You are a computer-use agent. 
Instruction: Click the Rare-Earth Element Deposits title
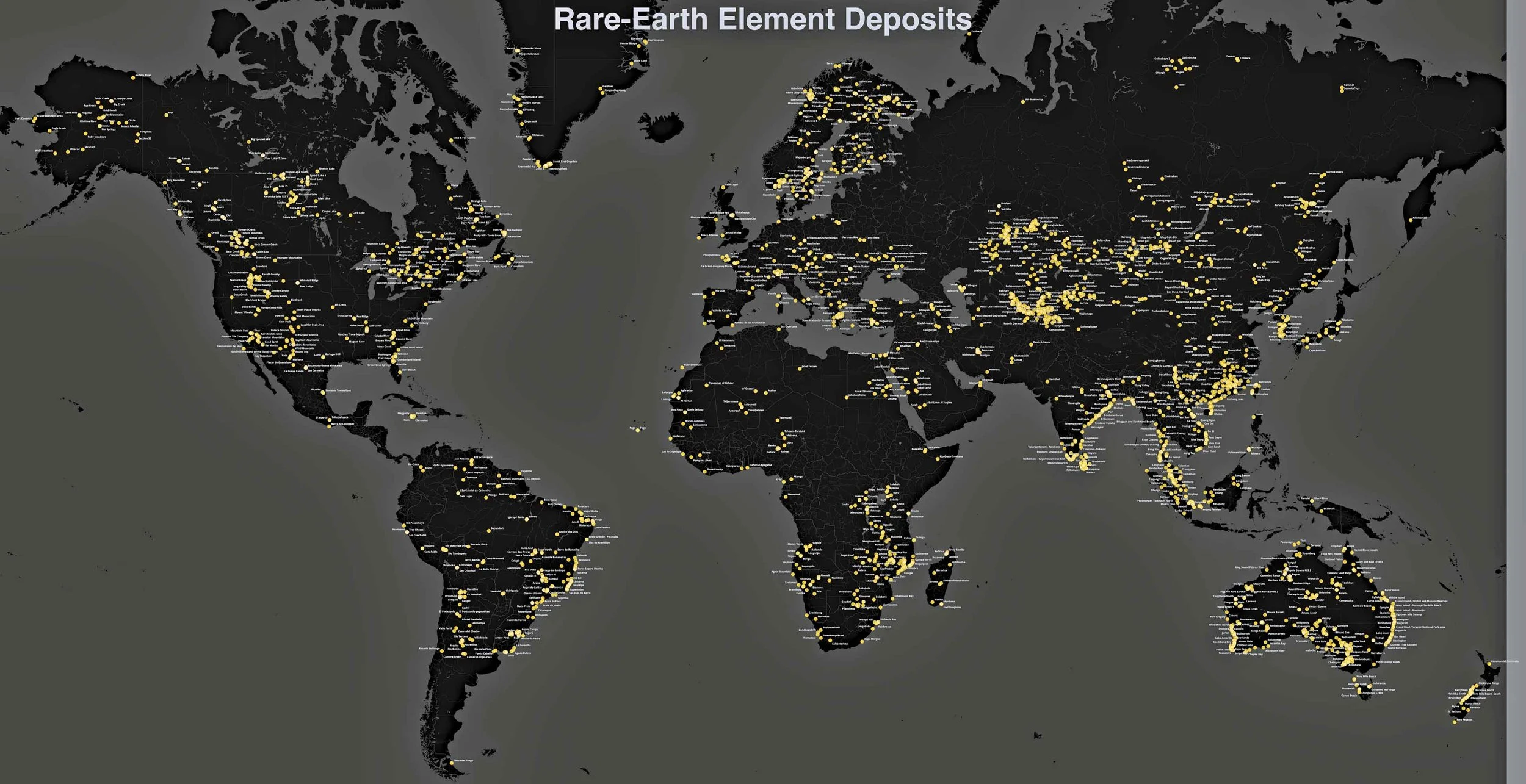click(762, 19)
